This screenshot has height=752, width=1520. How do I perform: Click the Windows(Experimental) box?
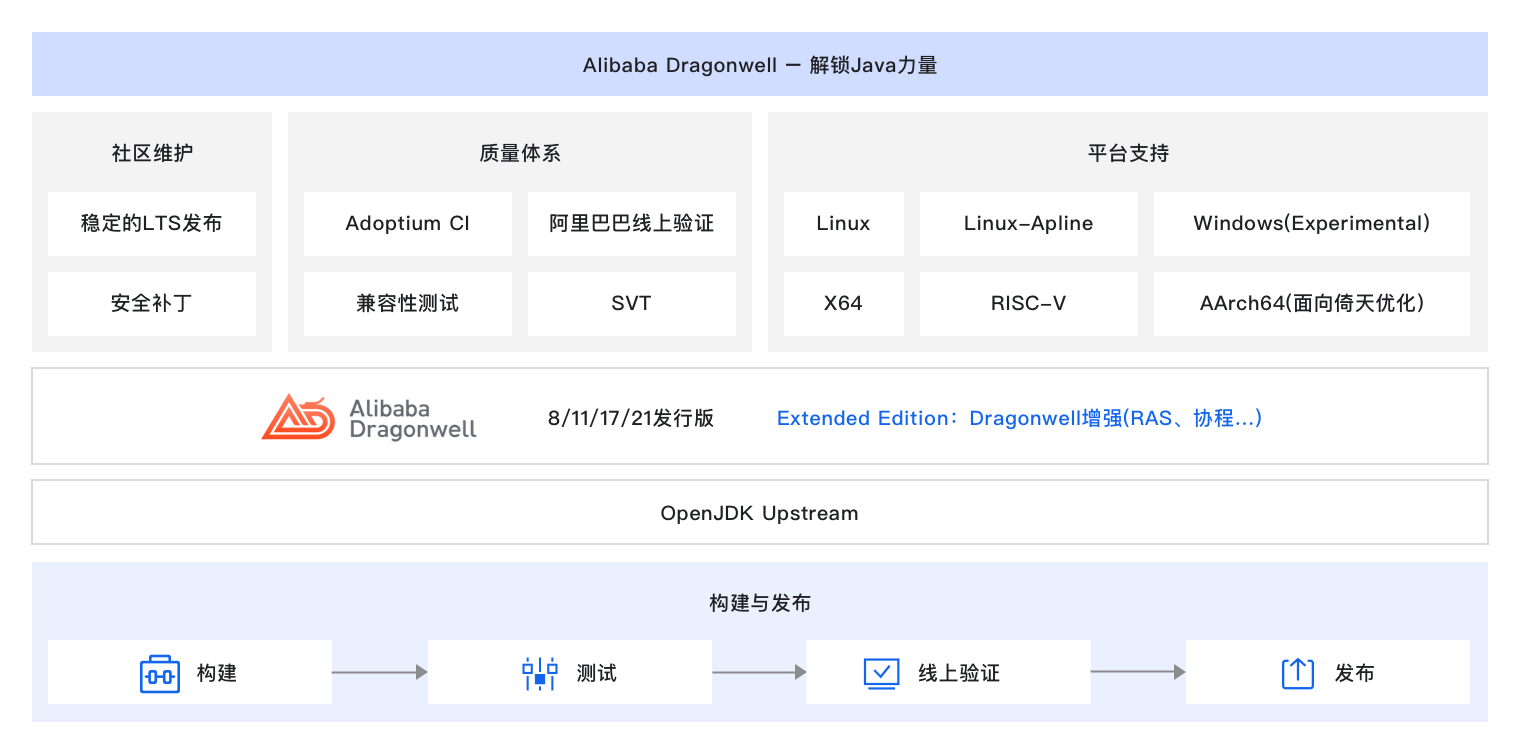point(1311,224)
